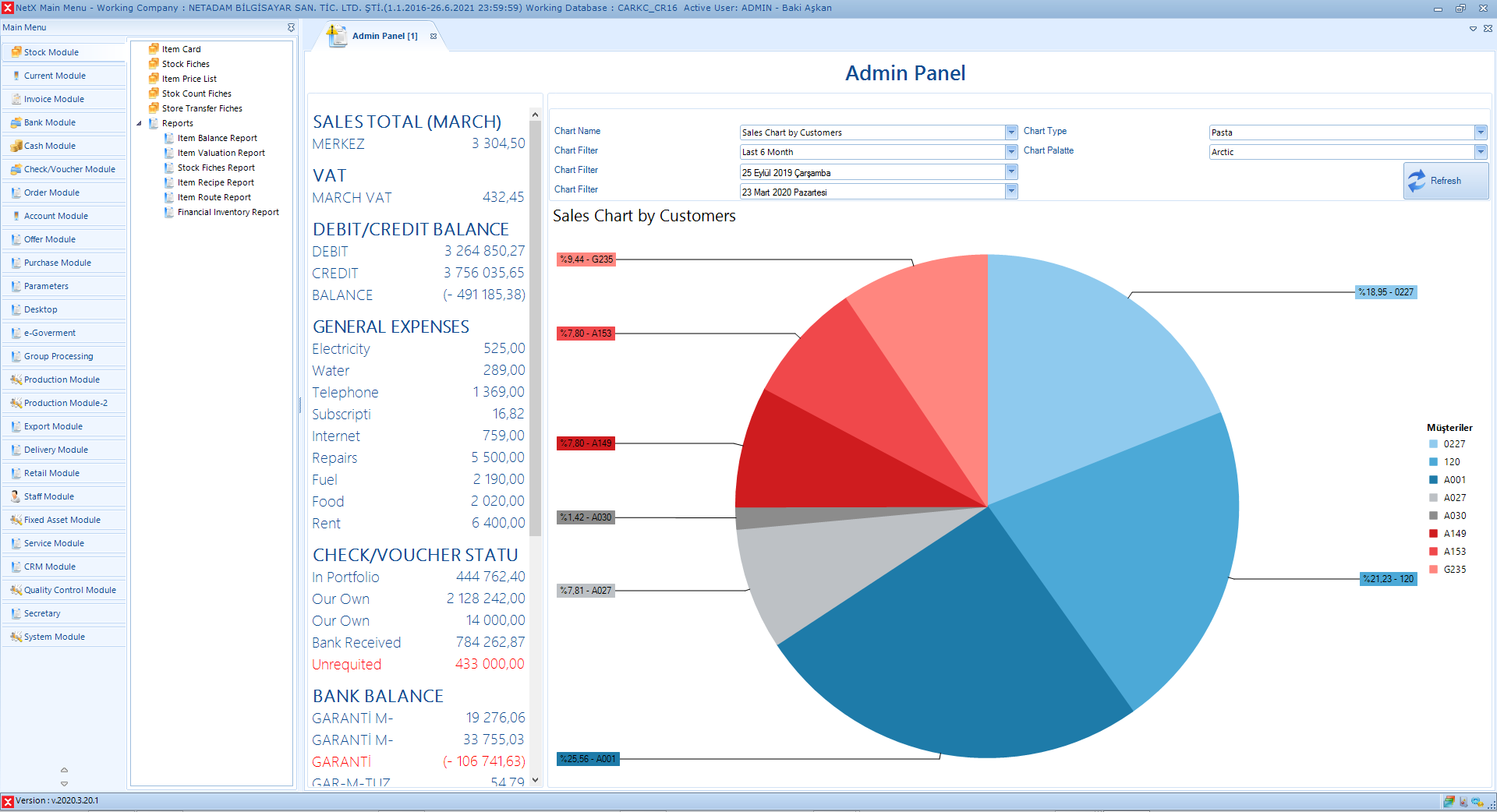Click the pin icon on Main Menu panel

(291, 27)
